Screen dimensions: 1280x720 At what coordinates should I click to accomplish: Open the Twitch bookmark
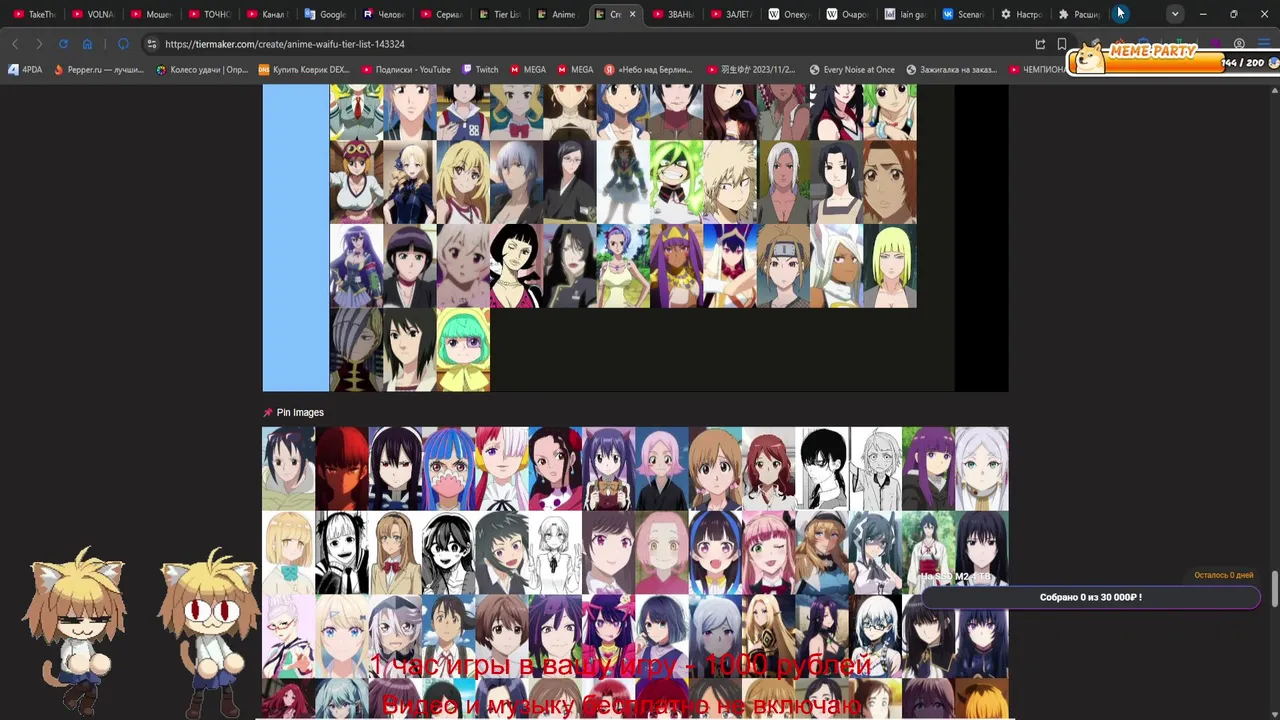click(480, 70)
